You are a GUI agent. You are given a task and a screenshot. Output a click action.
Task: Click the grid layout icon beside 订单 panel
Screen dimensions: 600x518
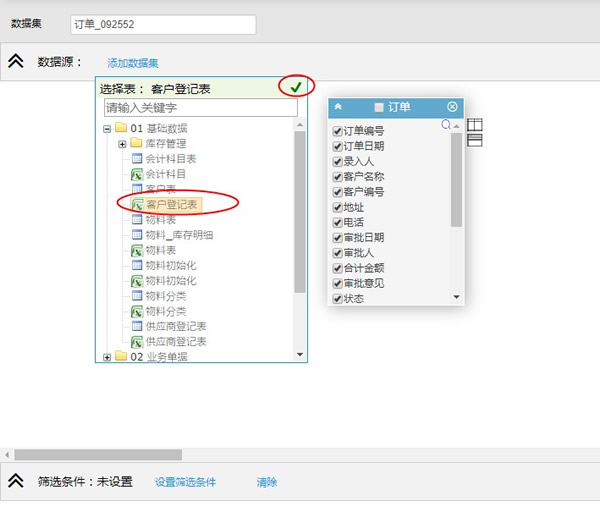point(475,125)
